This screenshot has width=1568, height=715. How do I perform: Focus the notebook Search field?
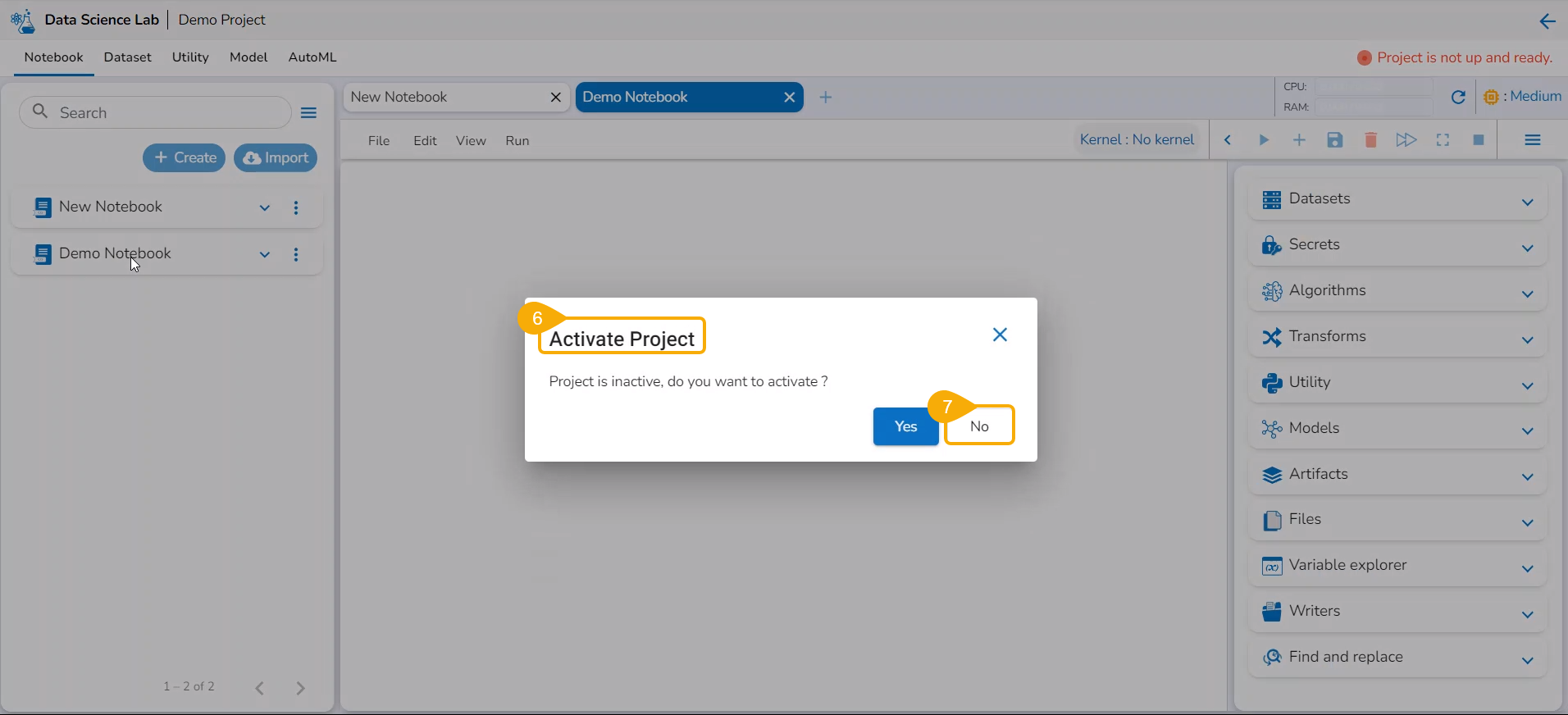[155, 112]
